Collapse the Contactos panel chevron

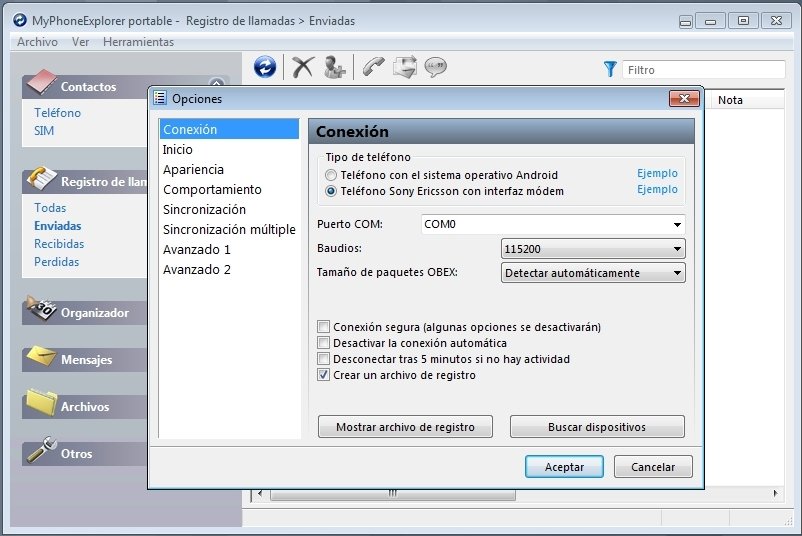(216, 83)
